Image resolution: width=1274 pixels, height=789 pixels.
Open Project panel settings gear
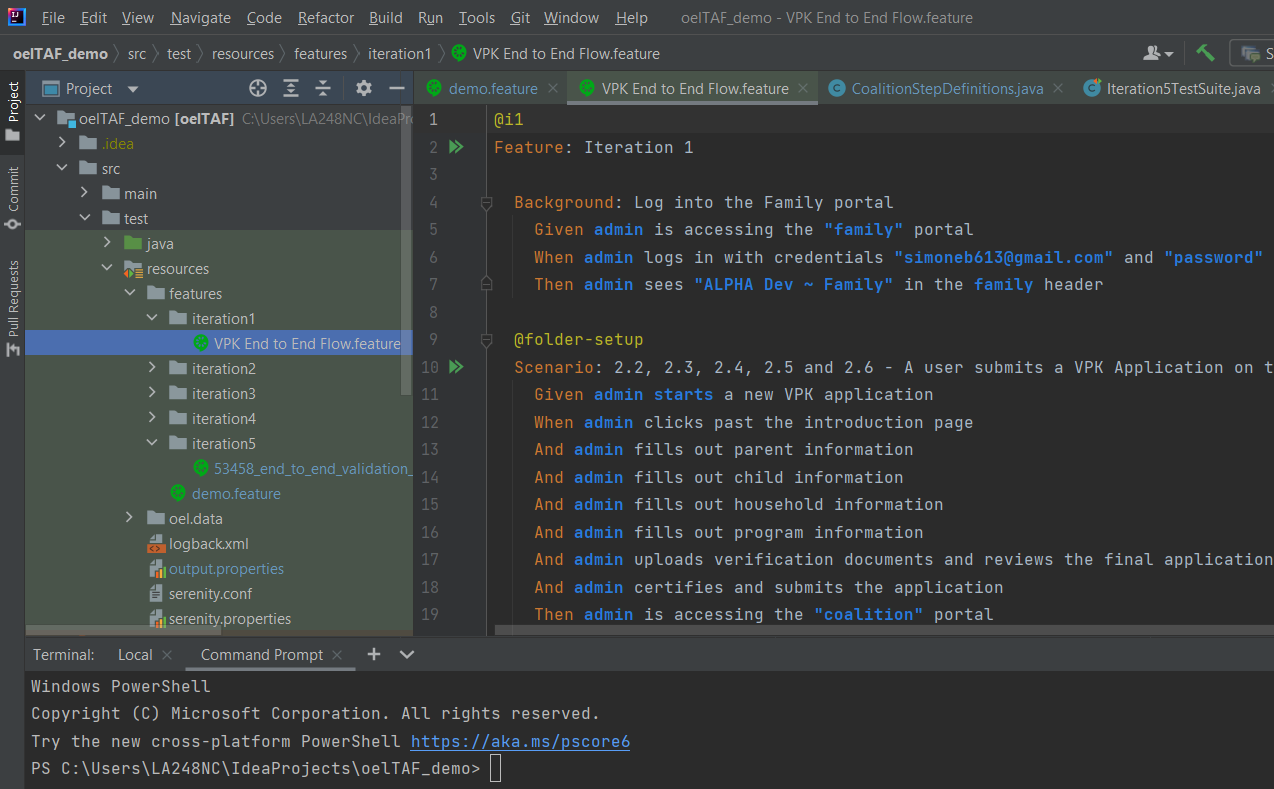click(x=364, y=89)
